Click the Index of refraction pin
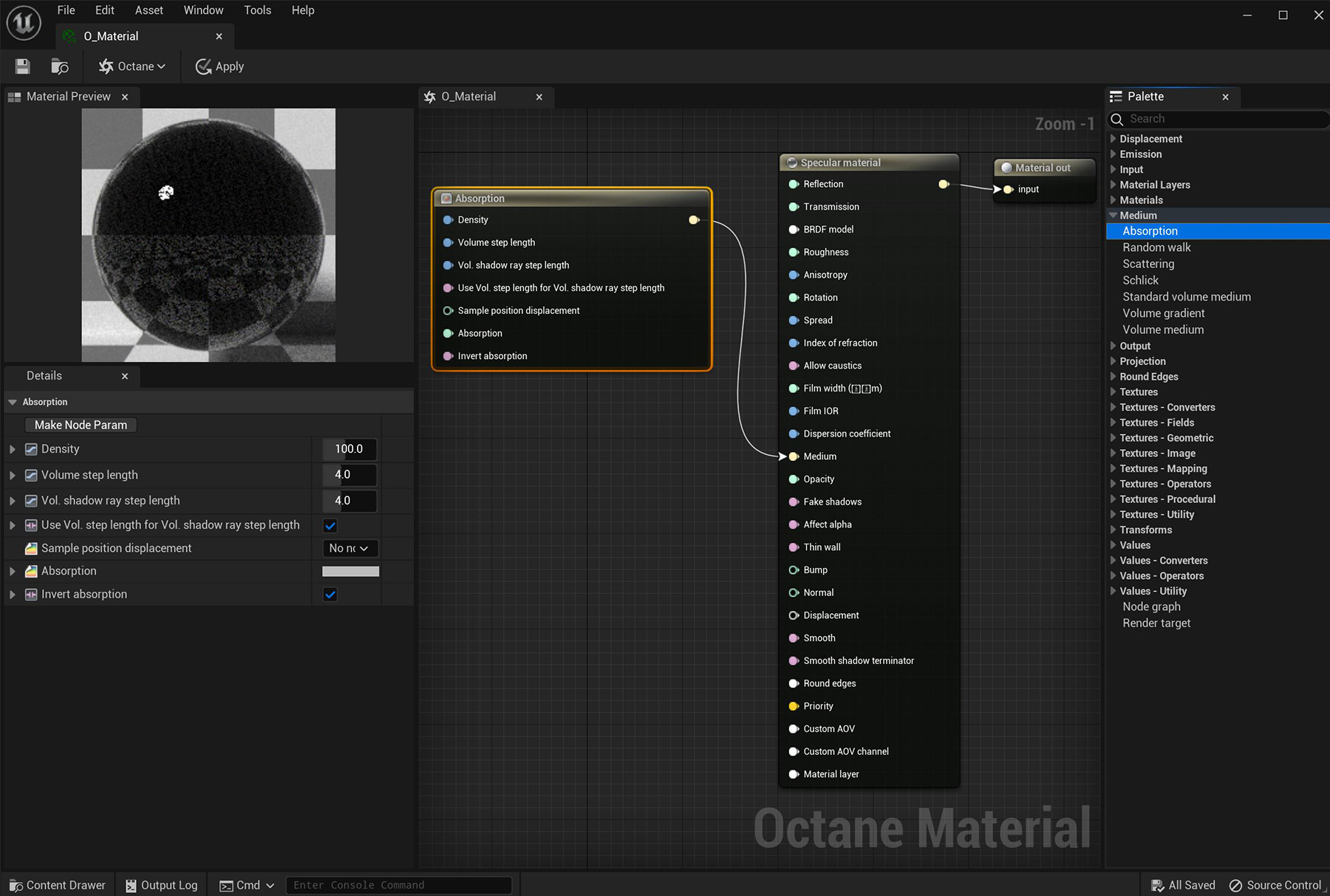This screenshot has height=896, width=1330. [x=794, y=343]
